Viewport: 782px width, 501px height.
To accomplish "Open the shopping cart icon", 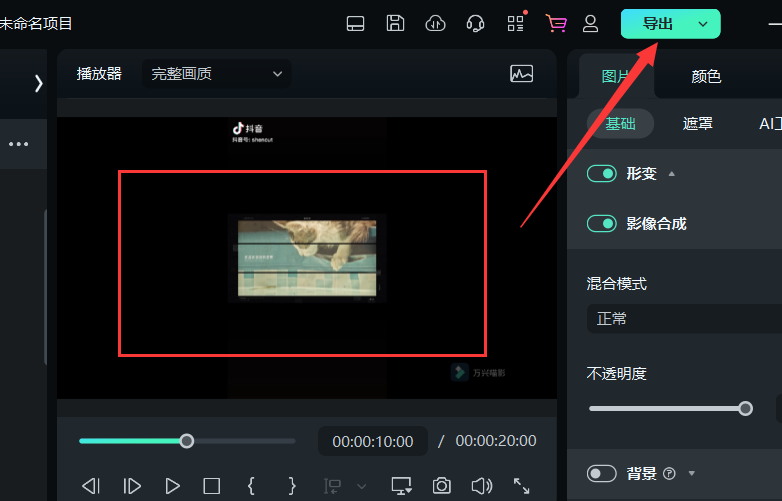I will pos(556,23).
